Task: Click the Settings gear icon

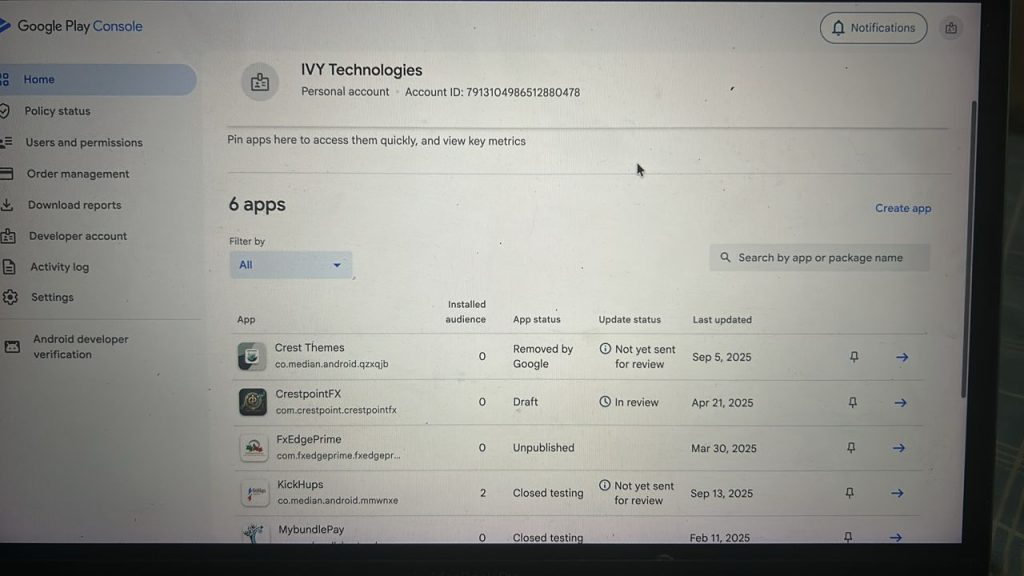Action: pos(10,297)
